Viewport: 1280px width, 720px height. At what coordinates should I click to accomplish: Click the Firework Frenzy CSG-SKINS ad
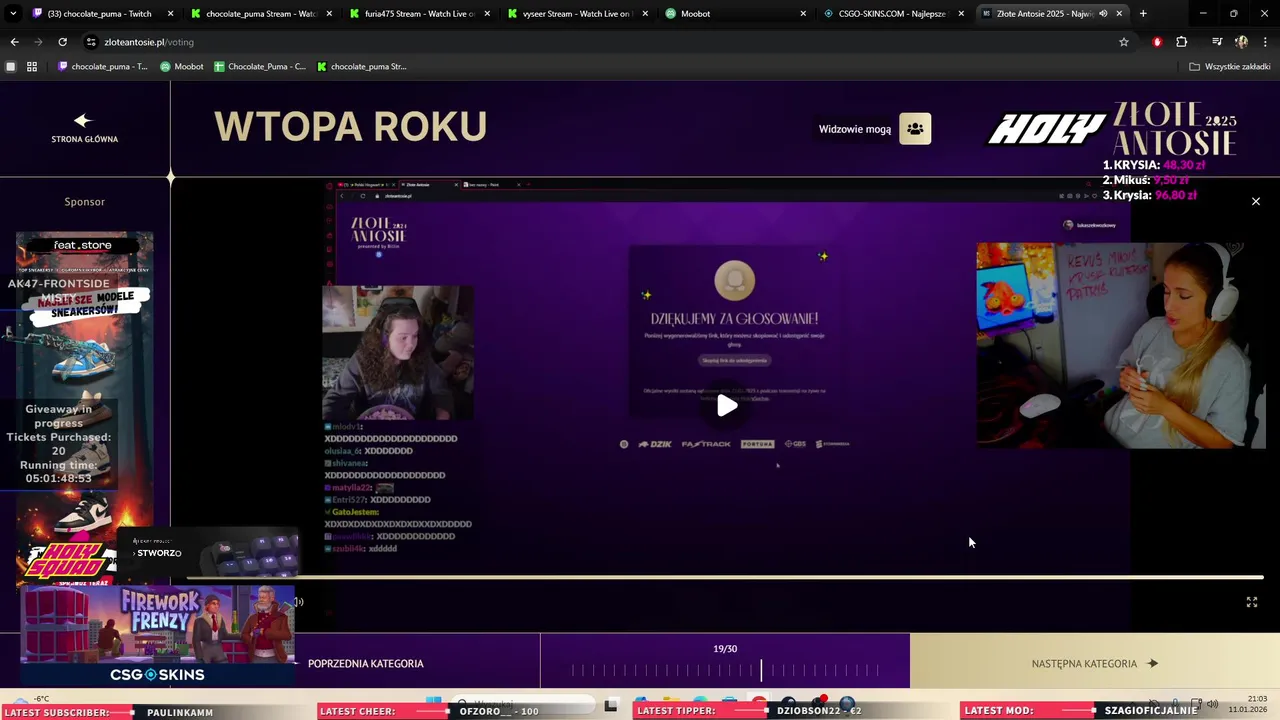[x=158, y=636]
